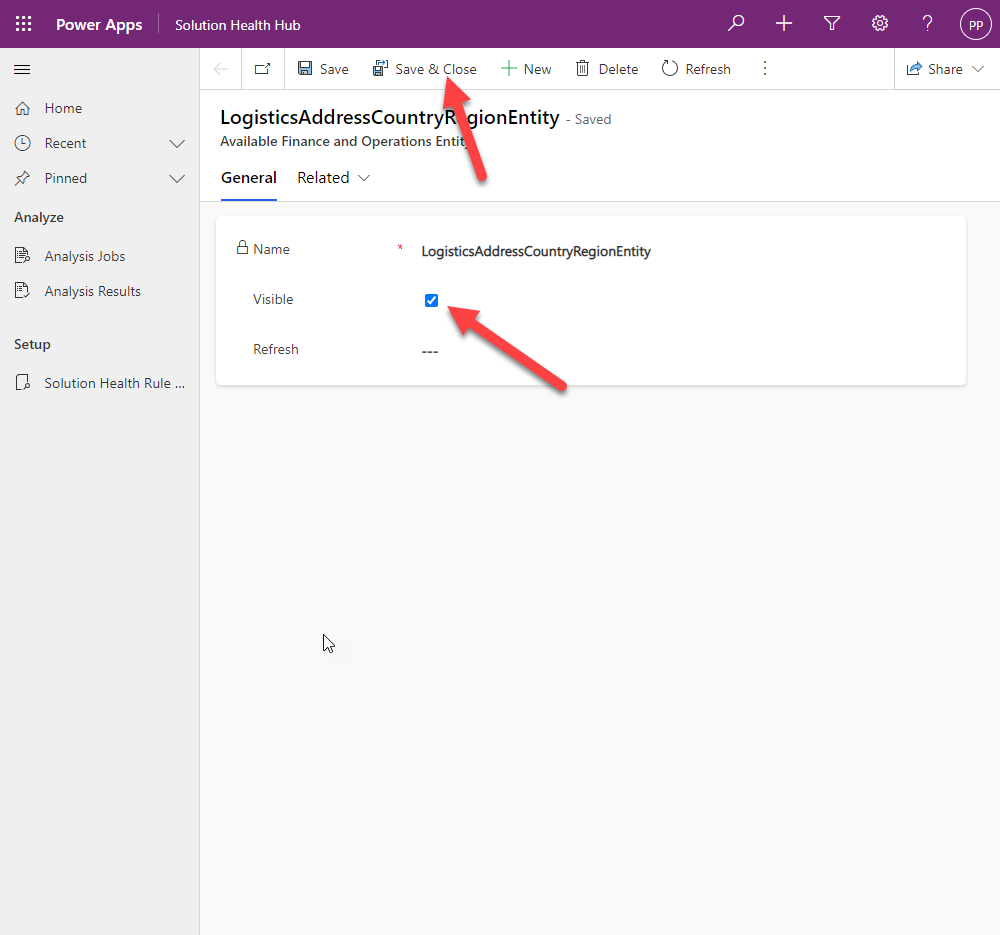This screenshot has height=935, width=1000.
Task: Expand the Recent chevron
Action: 177,144
